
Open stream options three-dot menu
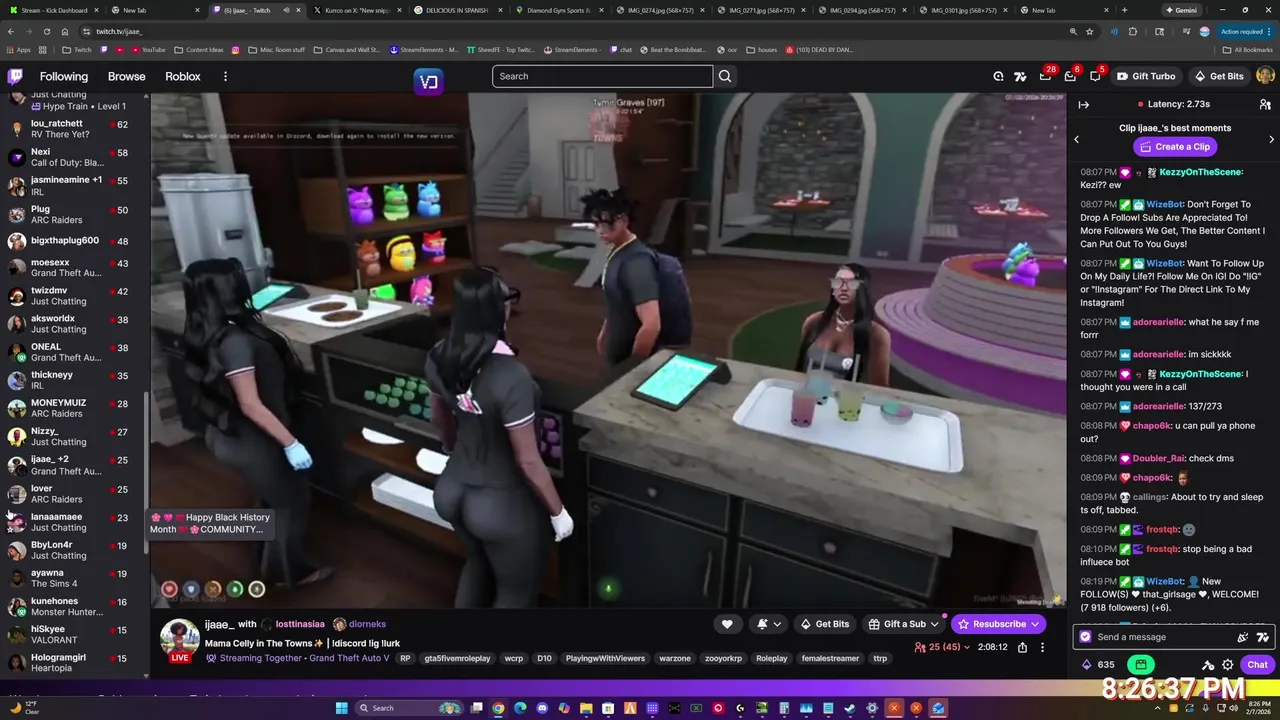[x=1042, y=647]
